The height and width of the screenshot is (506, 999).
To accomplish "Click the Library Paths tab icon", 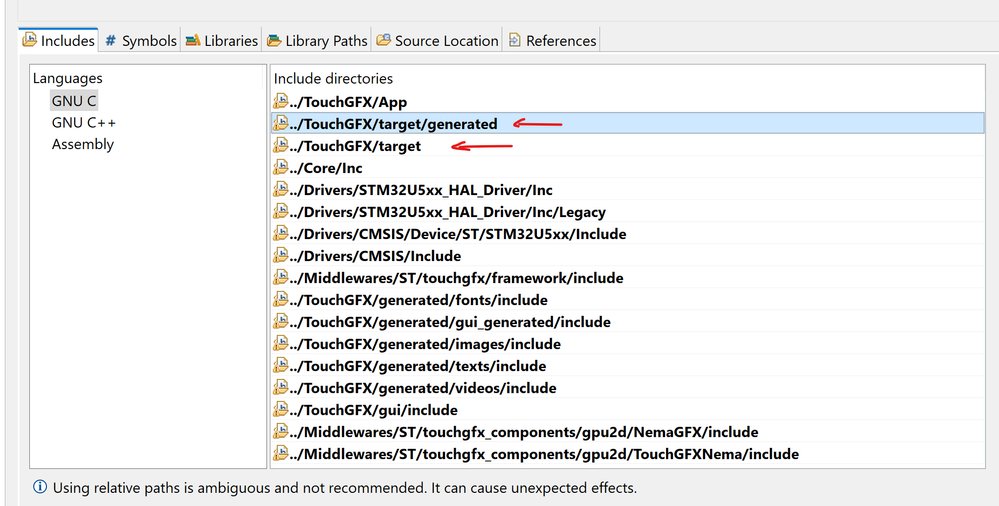I will point(274,41).
